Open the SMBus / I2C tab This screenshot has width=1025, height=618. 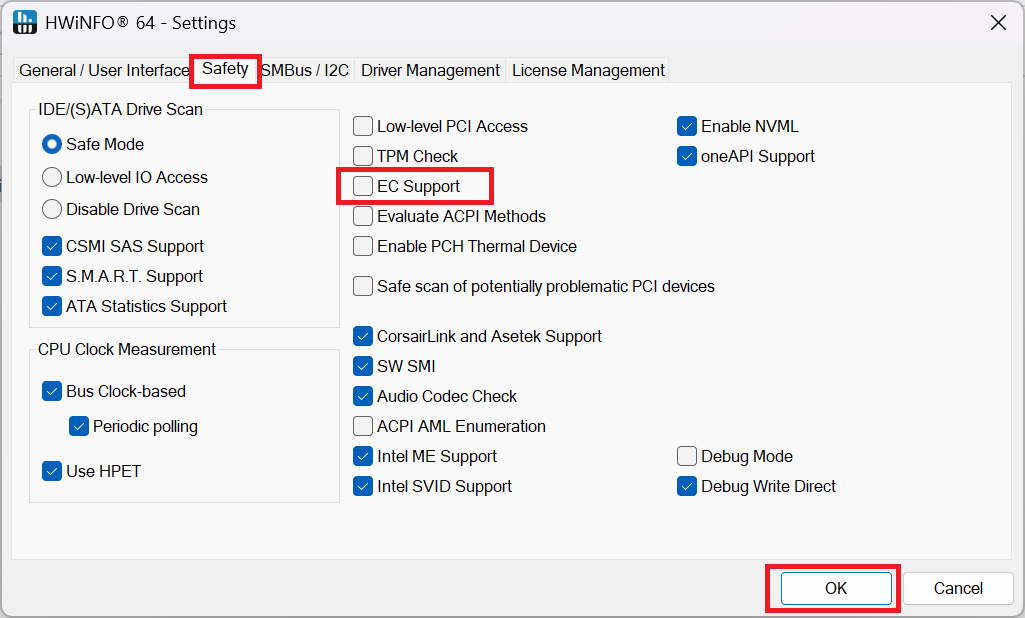click(x=305, y=70)
